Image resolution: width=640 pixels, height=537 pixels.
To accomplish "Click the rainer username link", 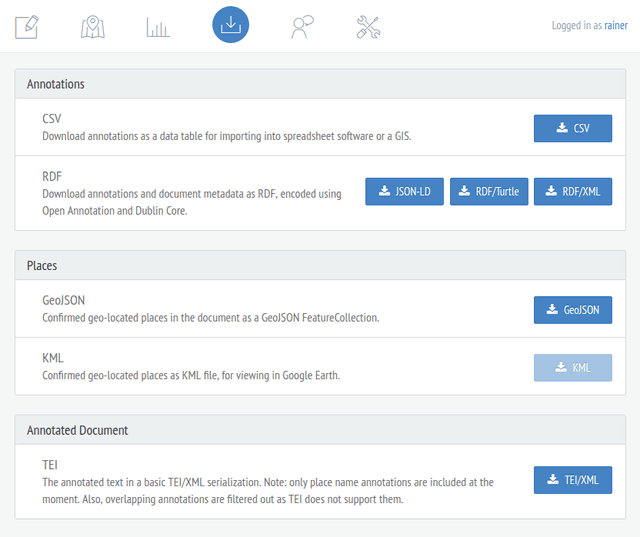I will [616, 25].
